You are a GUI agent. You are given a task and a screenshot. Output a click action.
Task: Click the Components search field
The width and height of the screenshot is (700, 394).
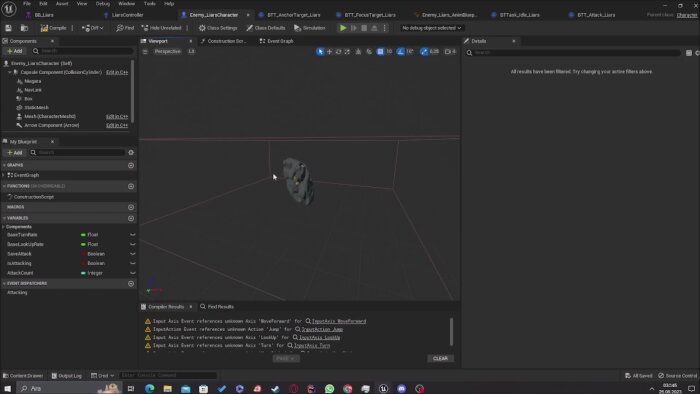click(x=83, y=51)
